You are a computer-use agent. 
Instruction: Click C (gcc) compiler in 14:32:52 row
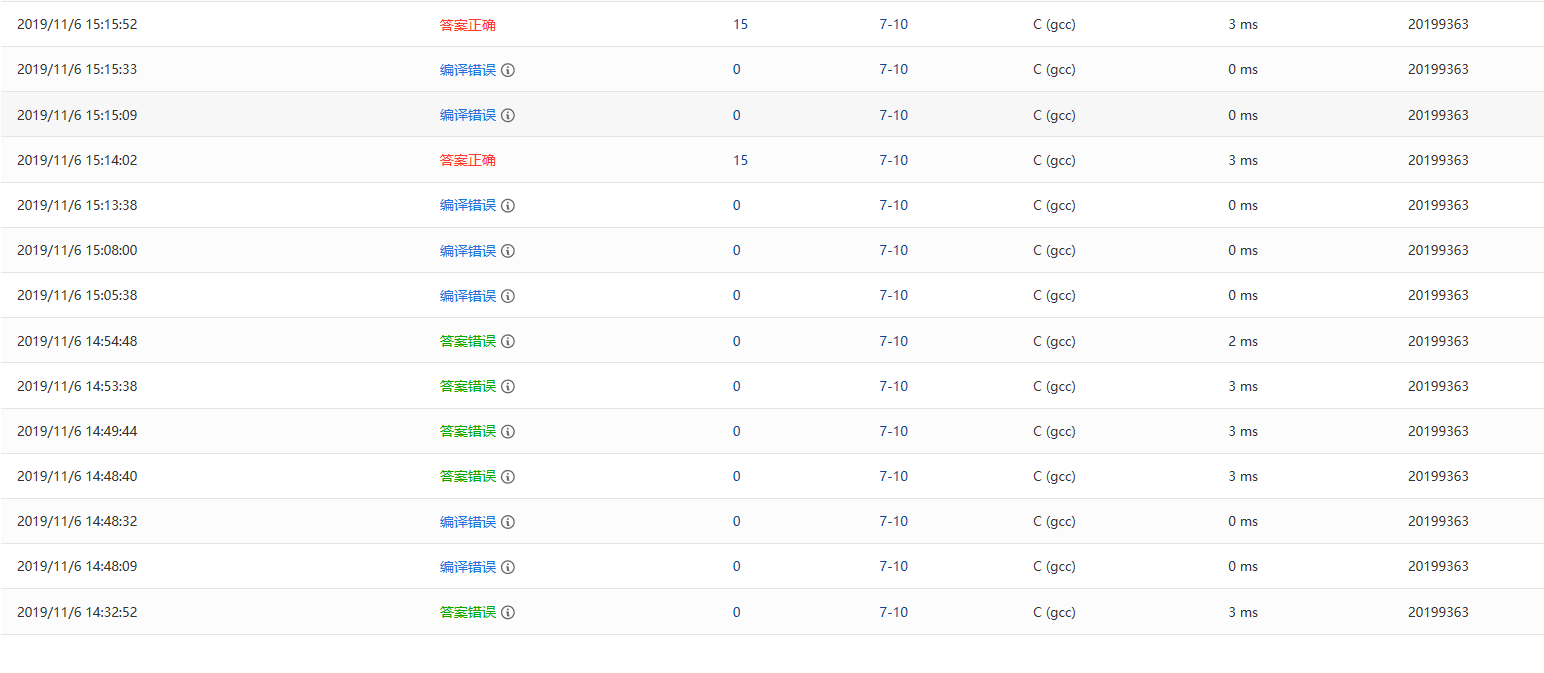1054,612
